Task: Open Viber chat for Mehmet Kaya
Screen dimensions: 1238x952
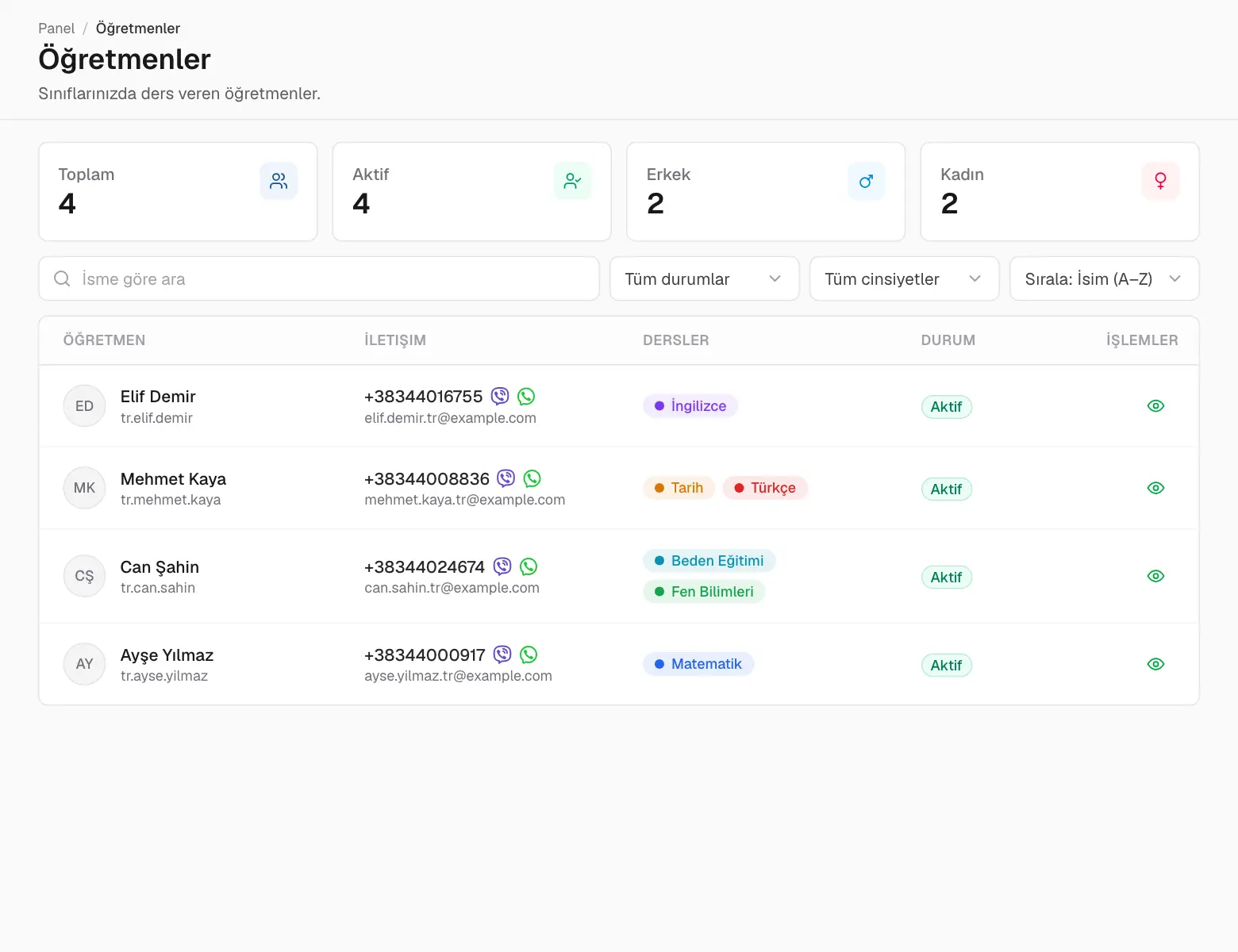Action: pyautogui.click(x=506, y=478)
